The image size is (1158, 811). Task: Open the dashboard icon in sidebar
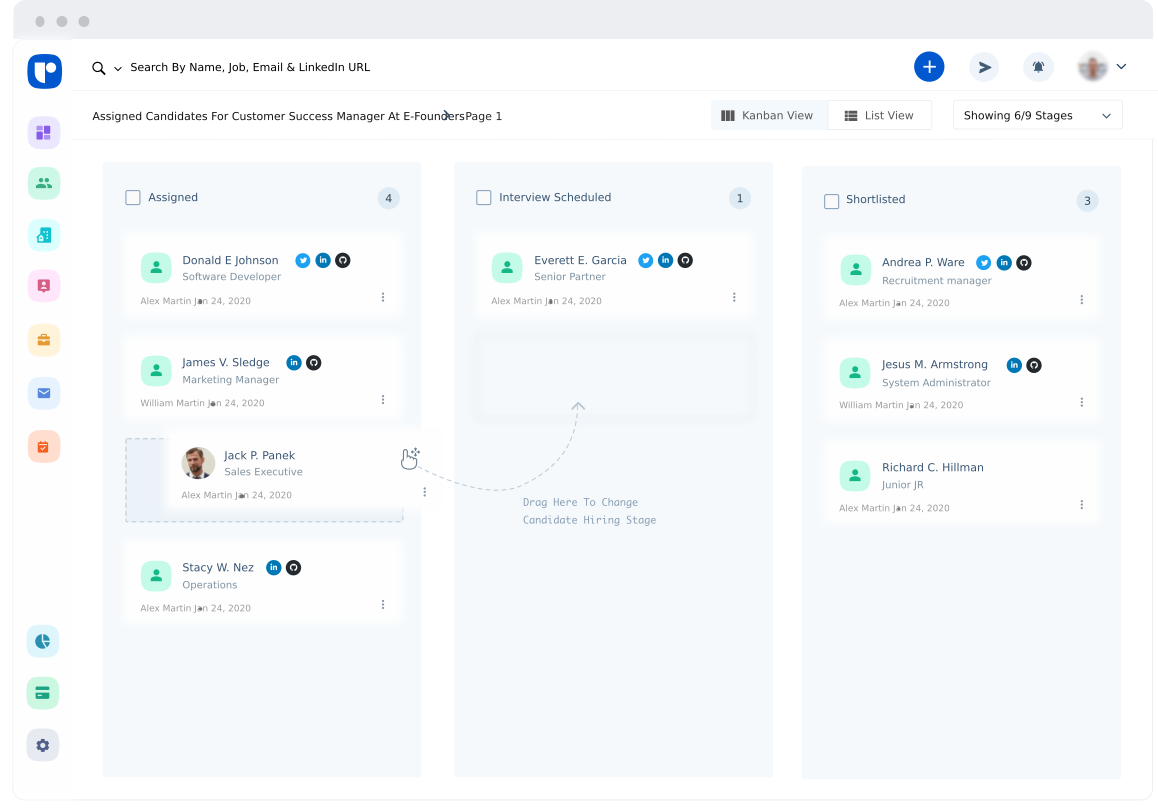pyautogui.click(x=44, y=133)
